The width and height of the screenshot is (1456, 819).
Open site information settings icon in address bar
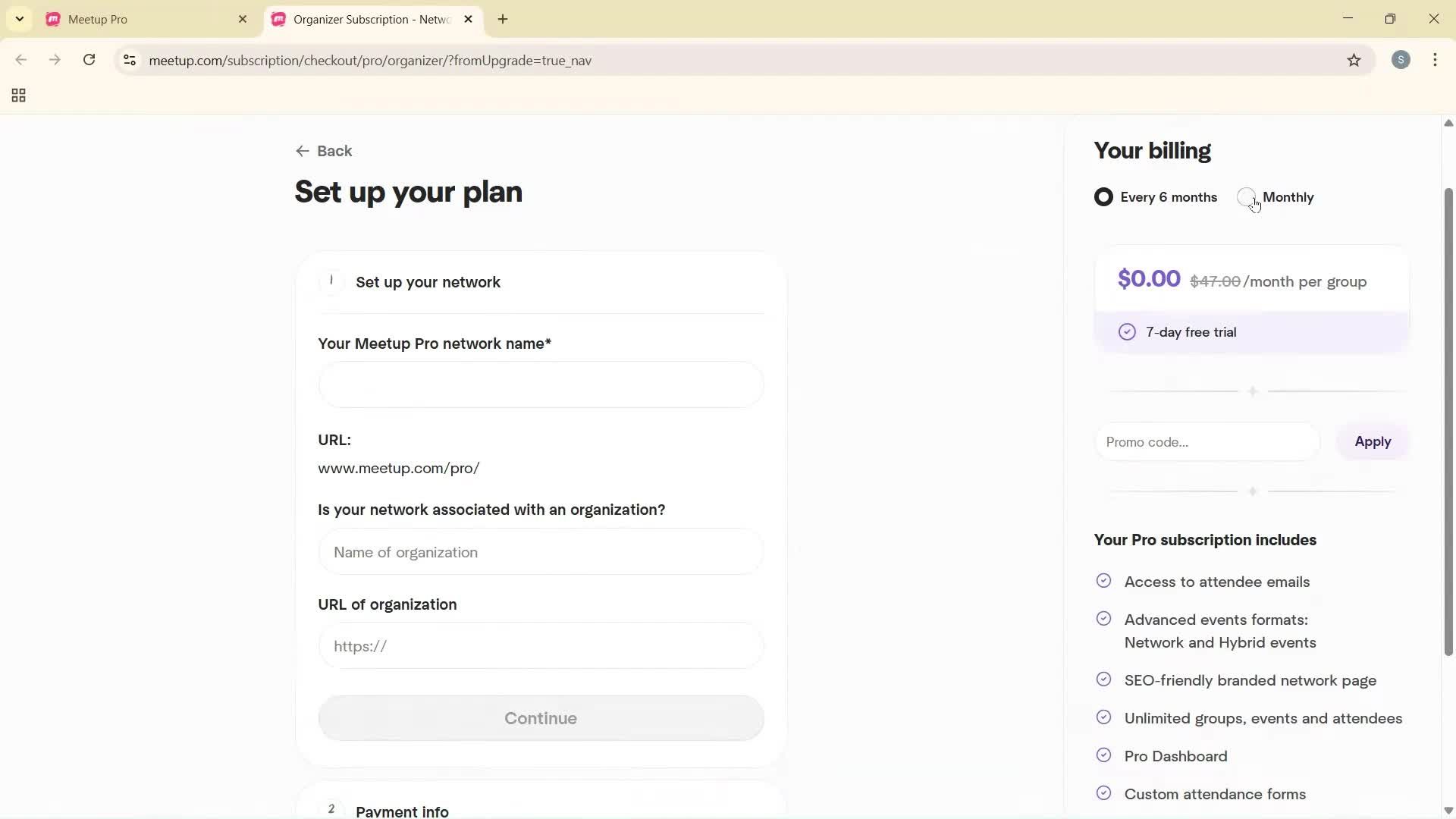129,60
